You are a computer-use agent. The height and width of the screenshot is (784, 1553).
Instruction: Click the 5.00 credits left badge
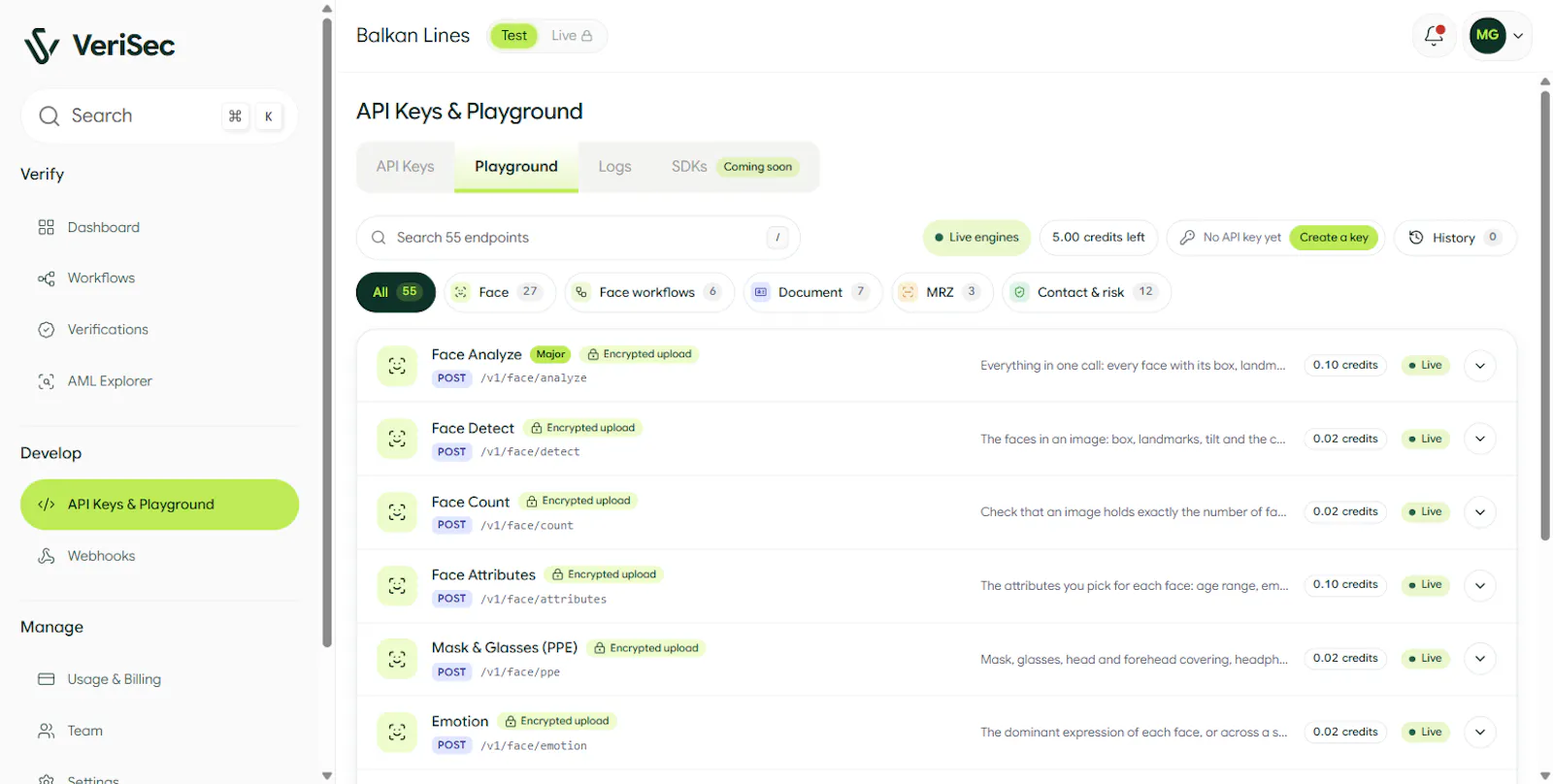[x=1099, y=238]
